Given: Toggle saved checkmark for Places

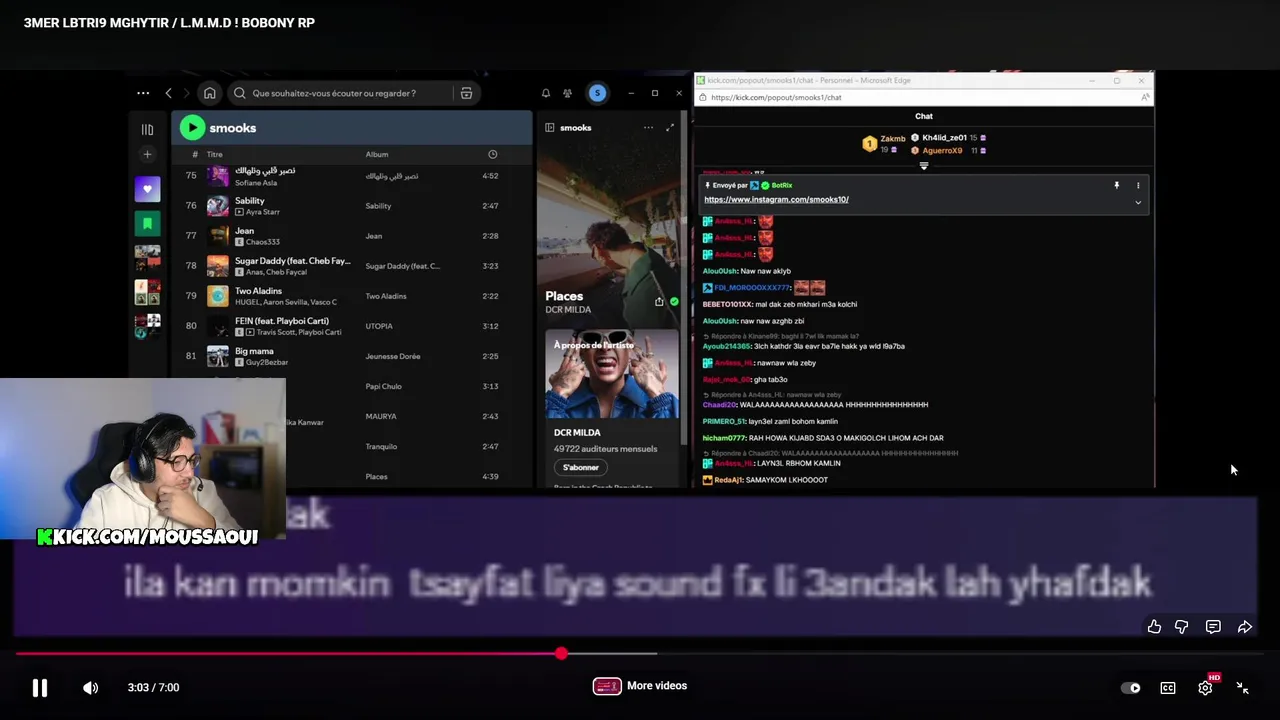Looking at the screenshot, I should pos(674,301).
